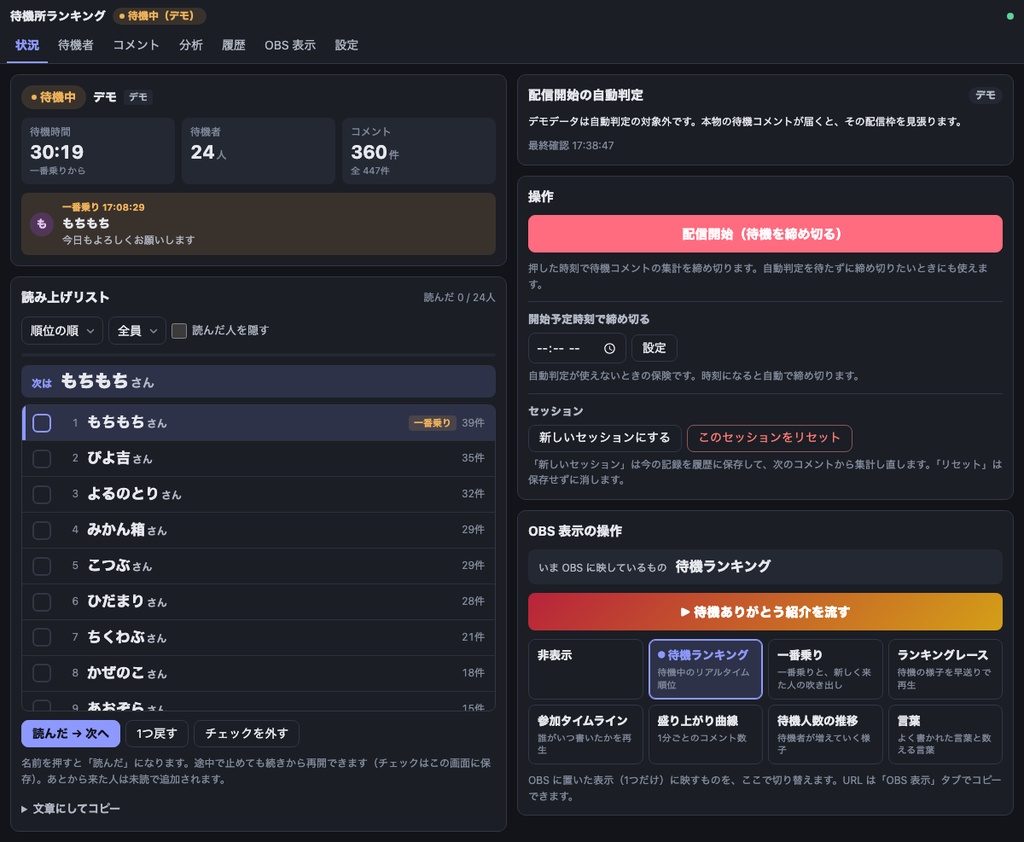Check the box for こつぶ
The image size is (1024, 842).
[x=42, y=566]
